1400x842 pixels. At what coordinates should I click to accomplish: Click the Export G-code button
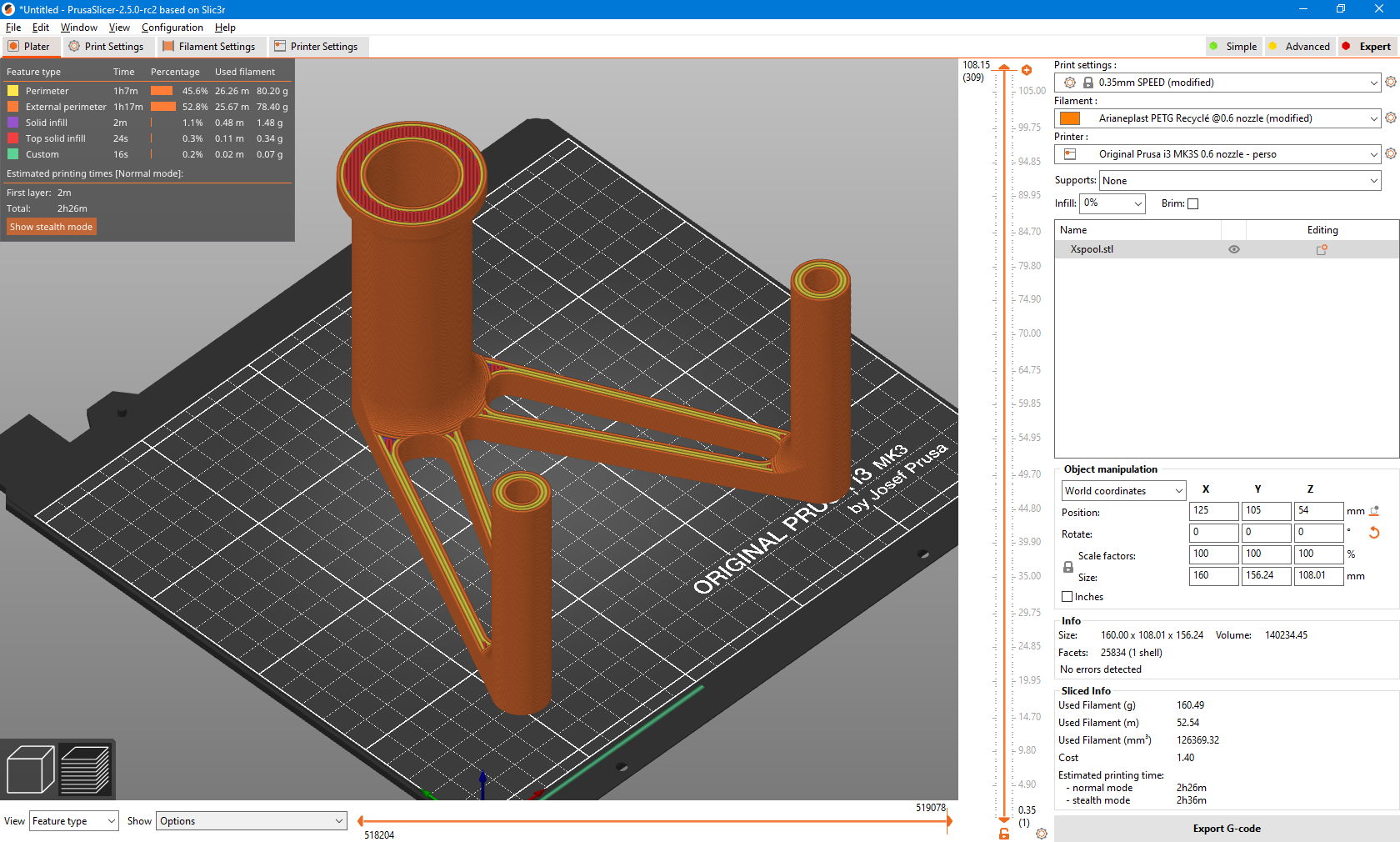tap(1227, 829)
